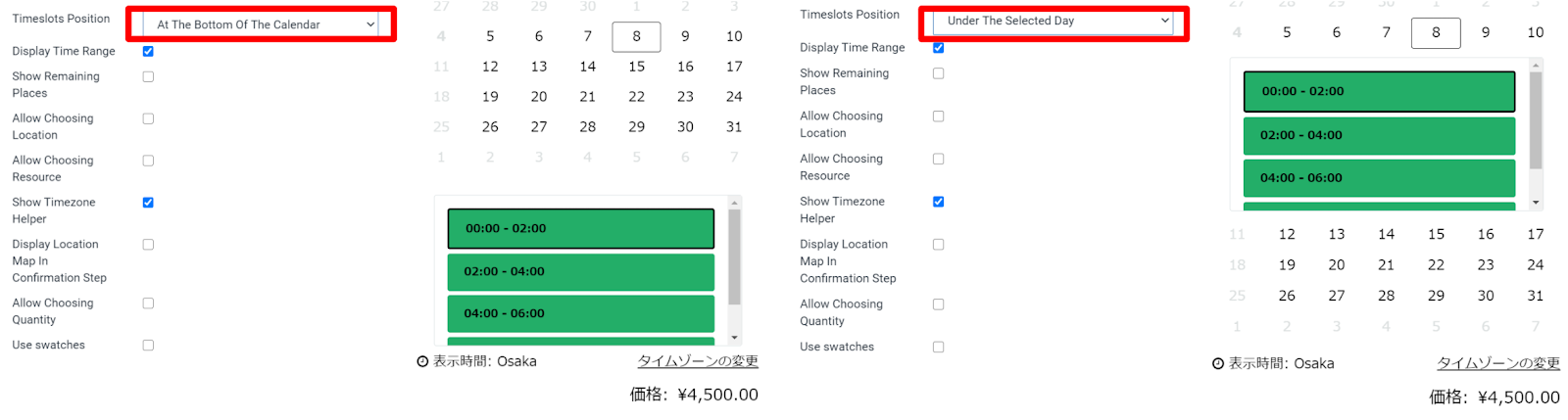Select day 15 in left calendar
1568x420 pixels.
[637, 67]
